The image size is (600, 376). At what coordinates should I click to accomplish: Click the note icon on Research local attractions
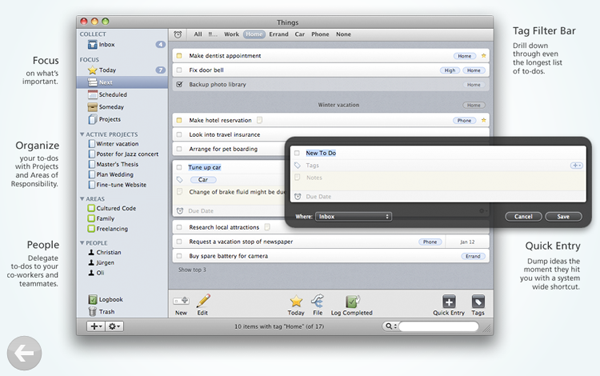click(267, 227)
